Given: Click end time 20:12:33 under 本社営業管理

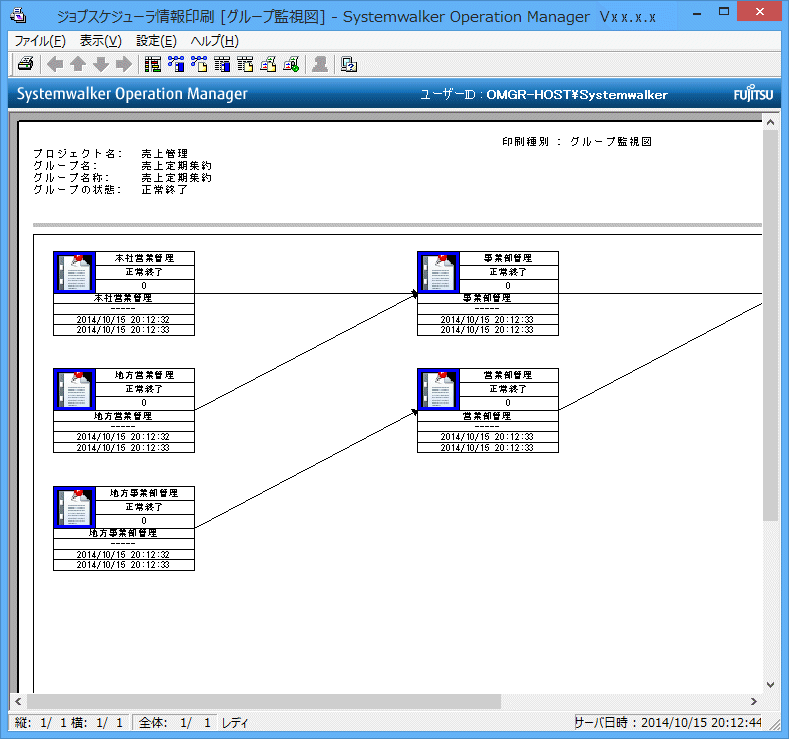Looking at the screenshot, I should click(x=123, y=330).
